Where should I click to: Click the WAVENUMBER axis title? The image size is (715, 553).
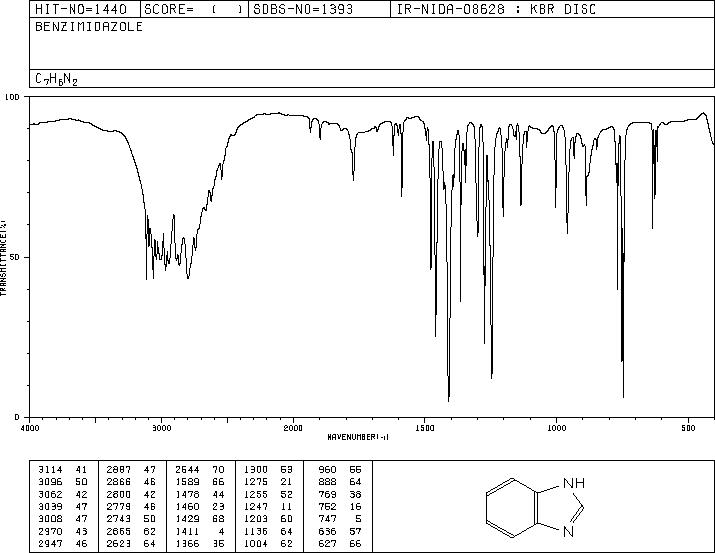358,437
